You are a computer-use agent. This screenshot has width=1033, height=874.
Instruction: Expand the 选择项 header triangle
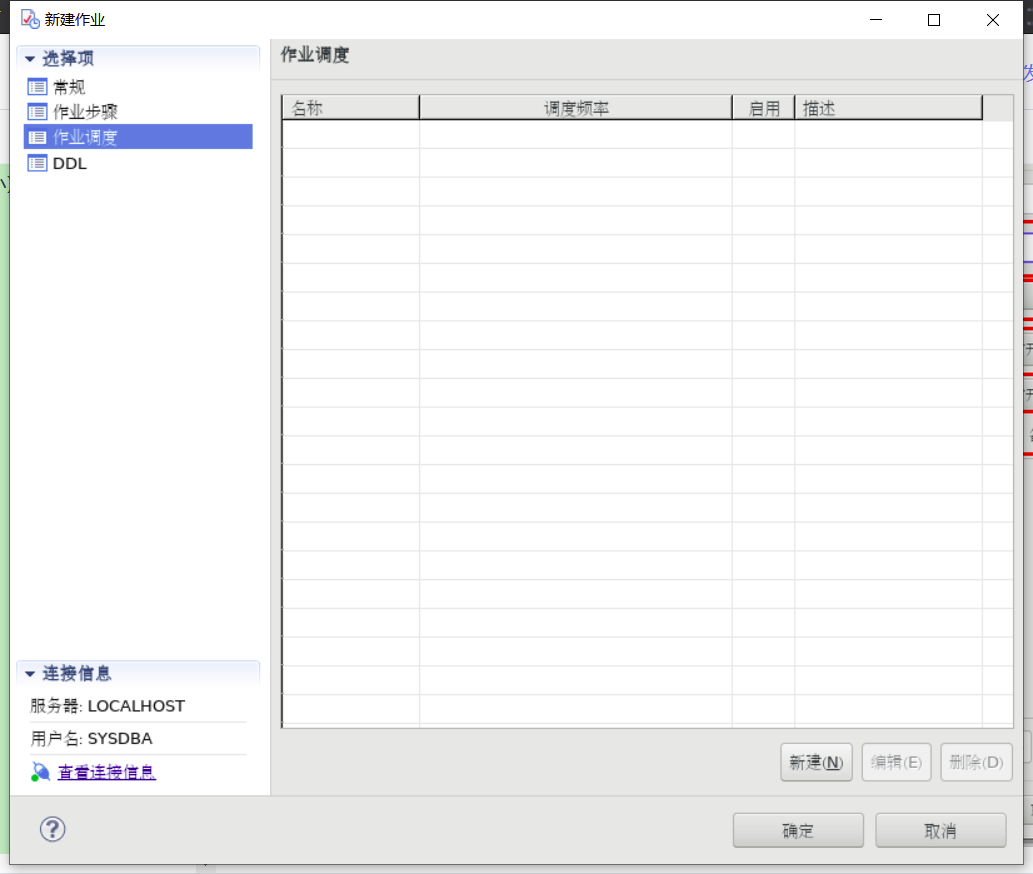coord(31,59)
